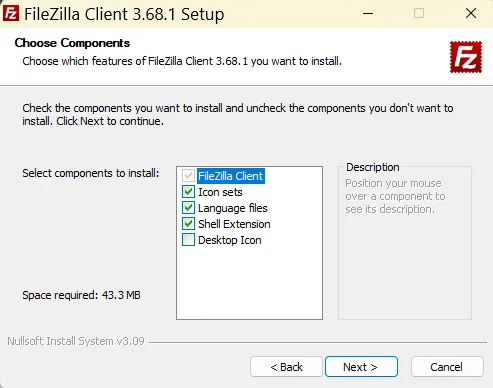The image size is (493, 388).
Task: Select the FileZilla Client component label
Action: (x=231, y=176)
